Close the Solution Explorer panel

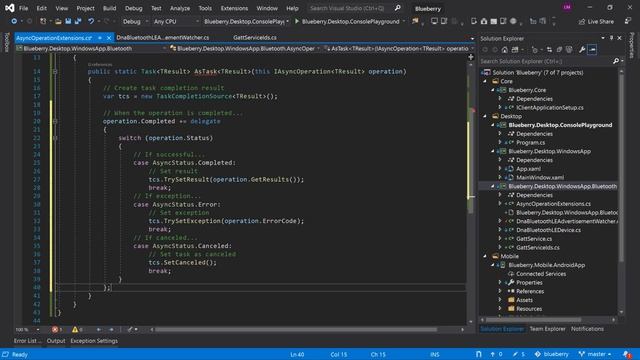point(620,38)
